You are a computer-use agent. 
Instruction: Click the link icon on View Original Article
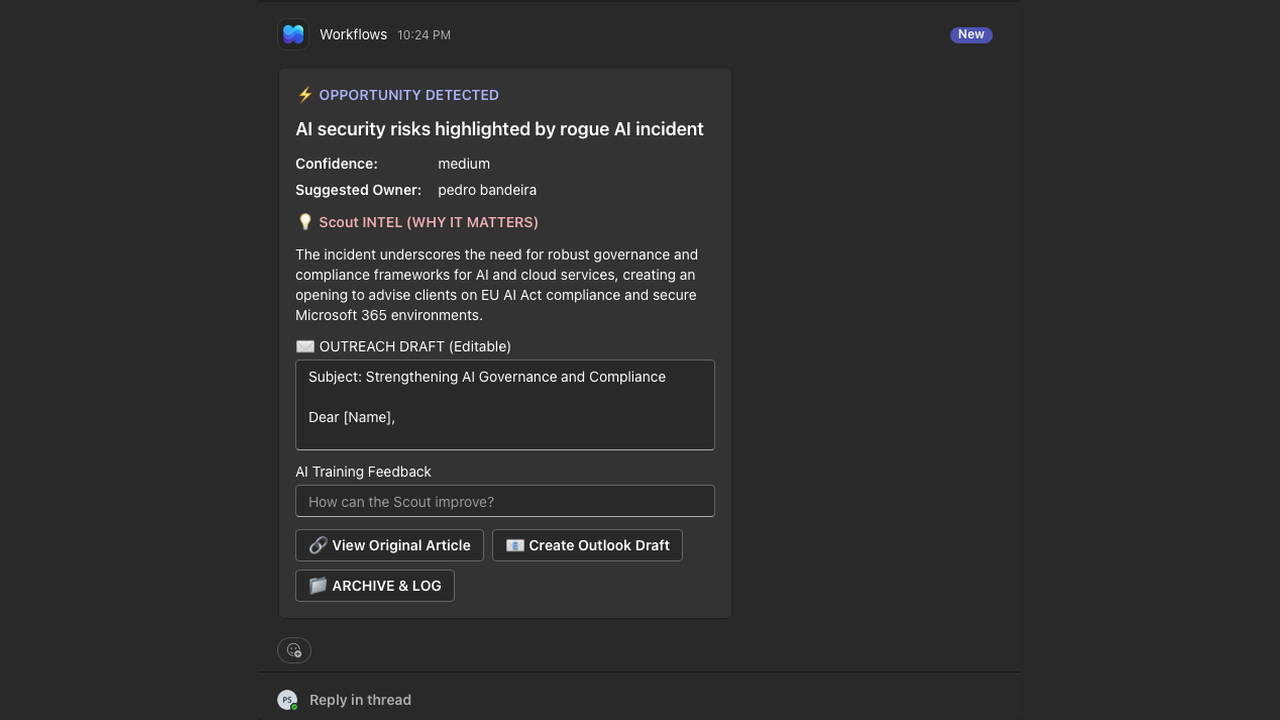coord(318,545)
